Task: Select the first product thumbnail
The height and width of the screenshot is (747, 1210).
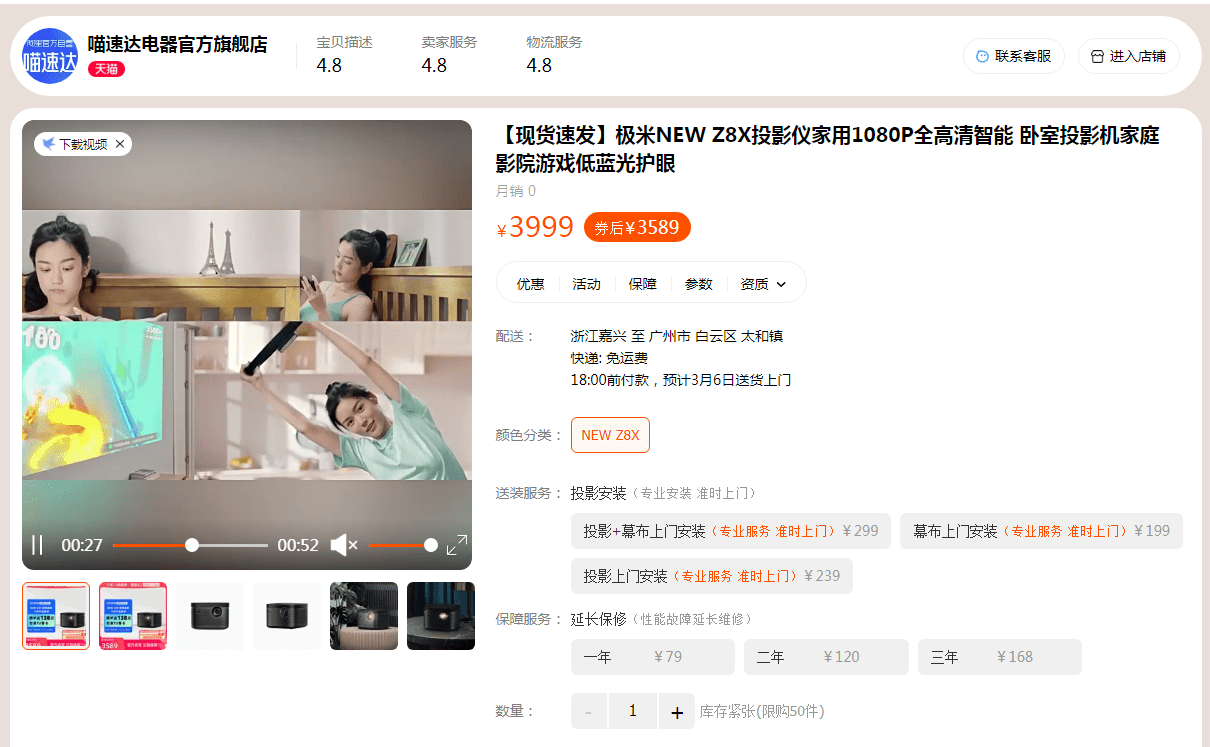Action: click(56, 616)
